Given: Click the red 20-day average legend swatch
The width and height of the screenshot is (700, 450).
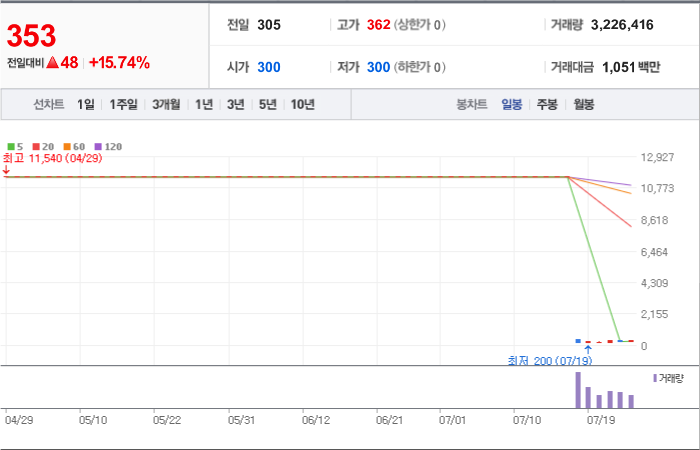Looking at the screenshot, I should pyautogui.click(x=36, y=146).
